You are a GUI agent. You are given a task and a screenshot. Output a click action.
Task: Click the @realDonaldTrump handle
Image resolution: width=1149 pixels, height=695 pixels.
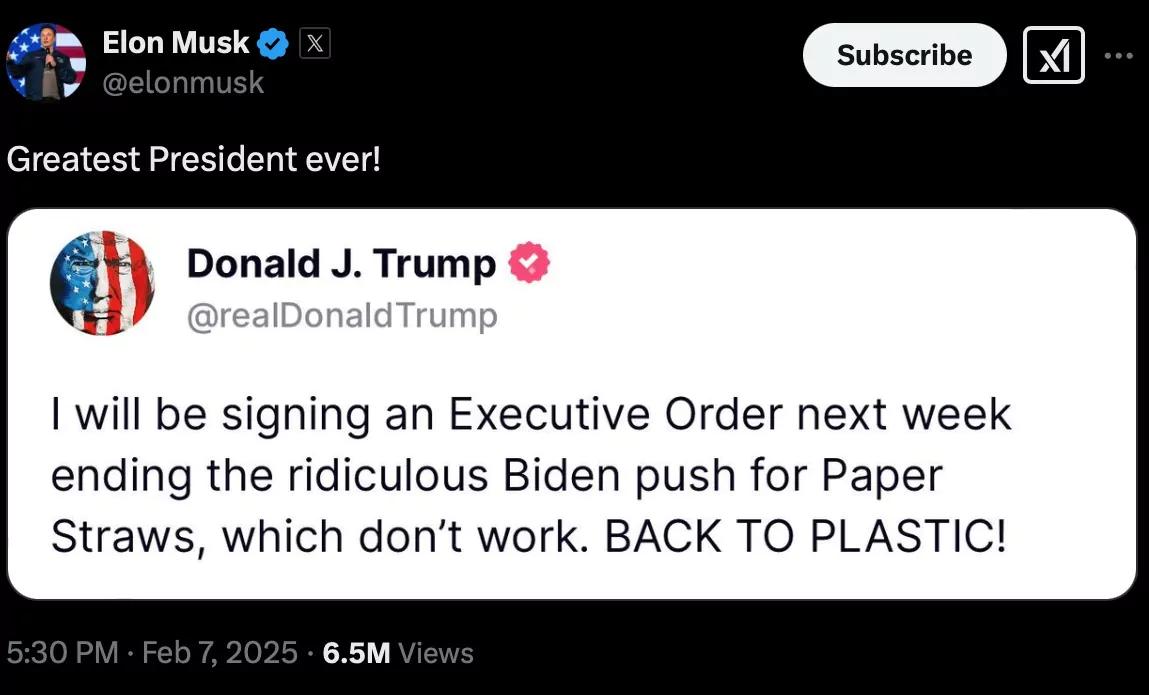[341, 316]
